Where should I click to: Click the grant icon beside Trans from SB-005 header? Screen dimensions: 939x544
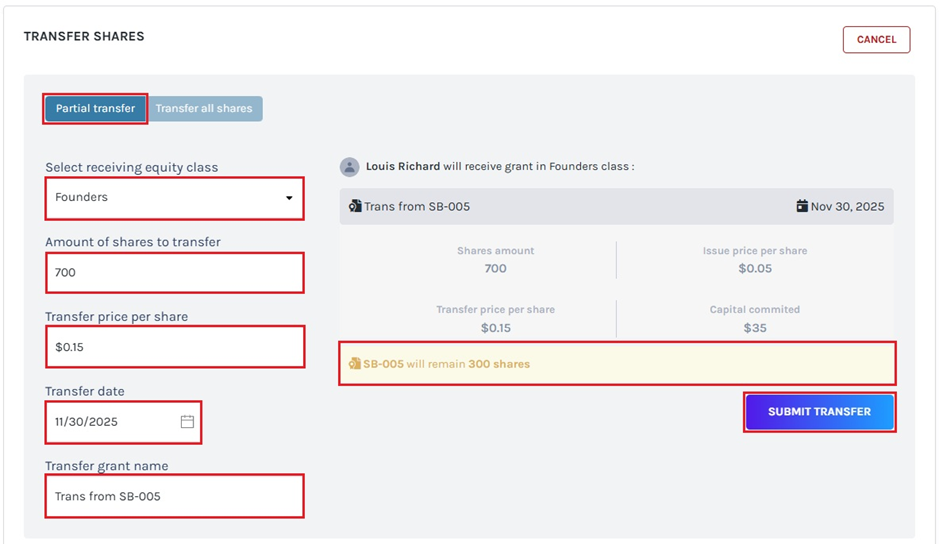(355, 207)
